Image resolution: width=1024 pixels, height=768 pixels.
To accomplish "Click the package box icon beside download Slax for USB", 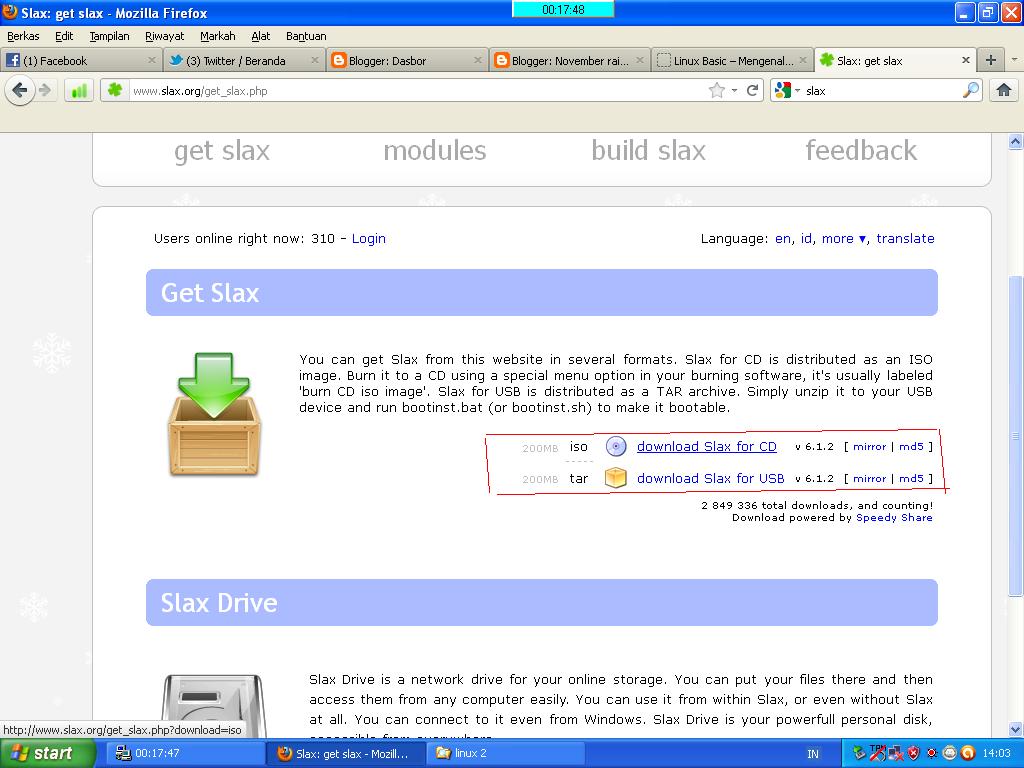I will click(x=614, y=478).
